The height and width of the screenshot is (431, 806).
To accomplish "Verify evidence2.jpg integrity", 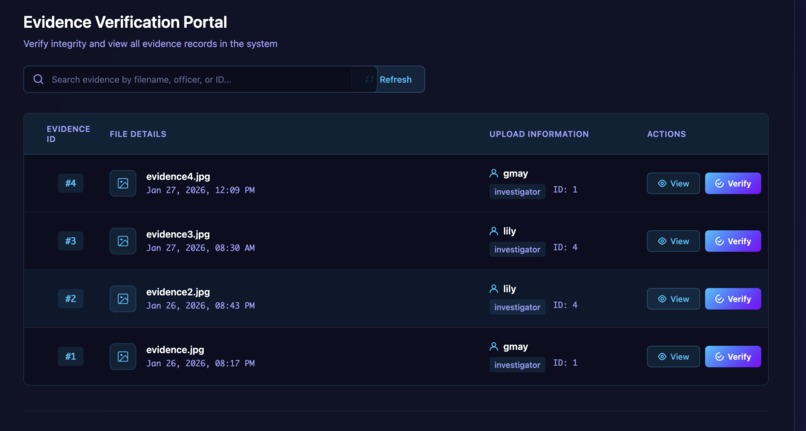I will point(733,298).
